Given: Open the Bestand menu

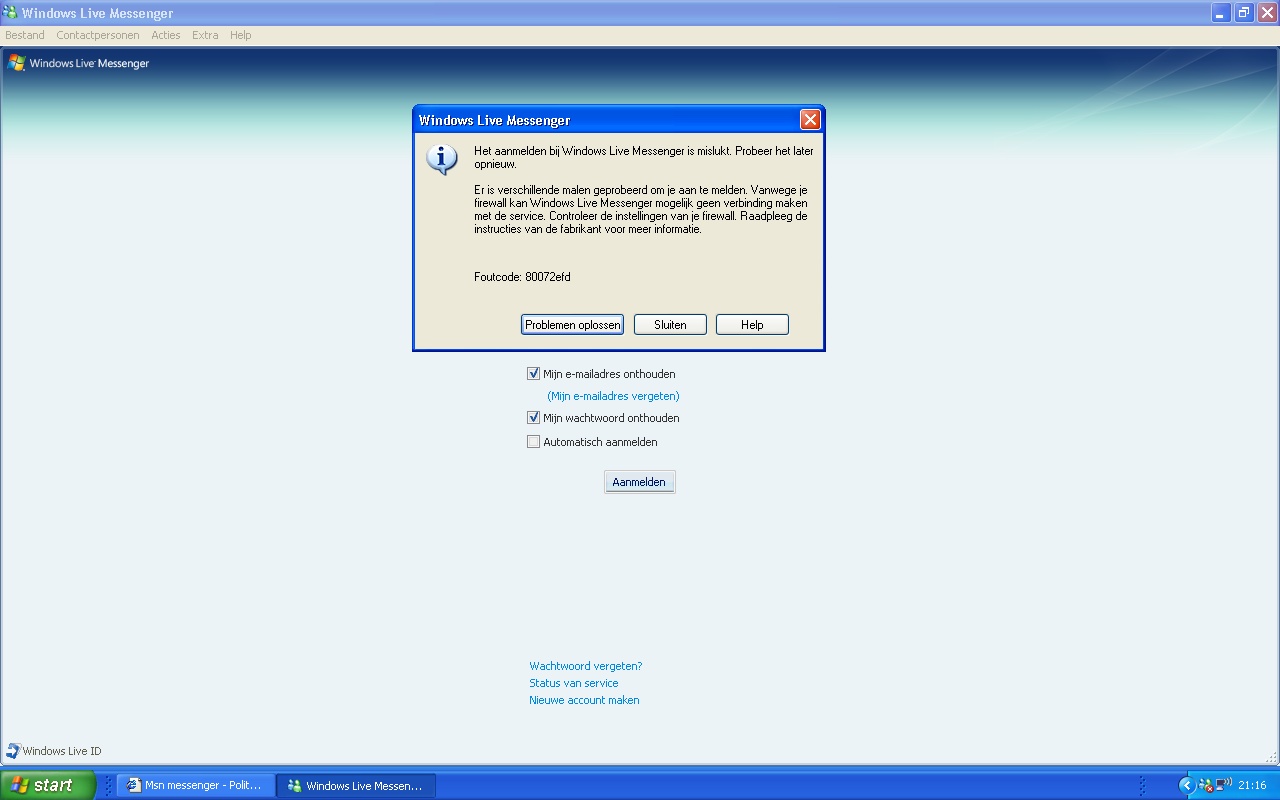Looking at the screenshot, I should [x=25, y=35].
